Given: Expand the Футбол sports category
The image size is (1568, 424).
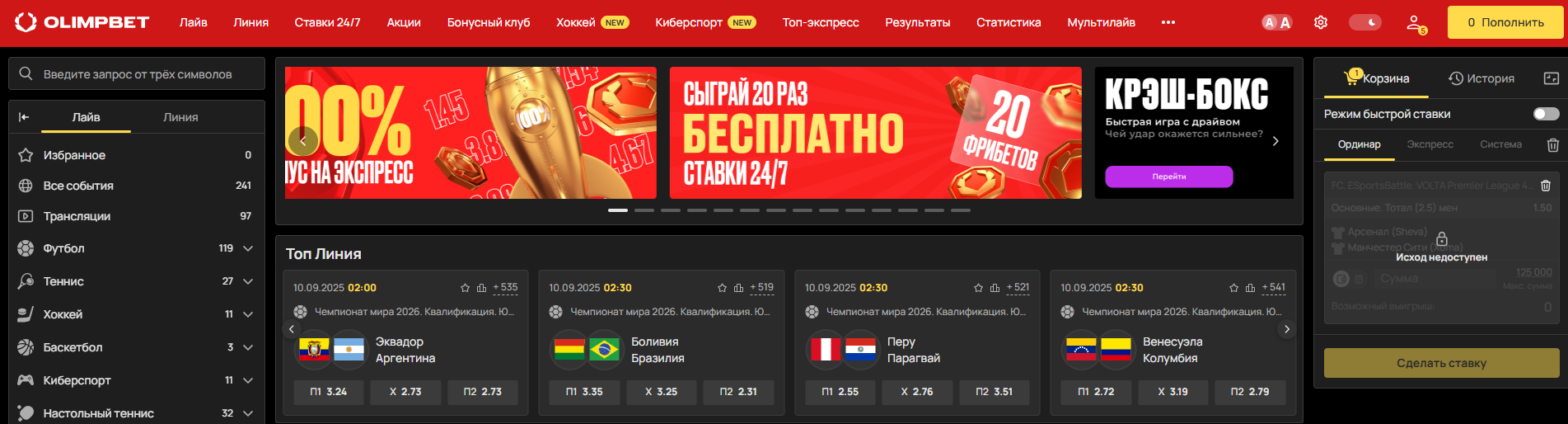Looking at the screenshot, I should point(248,248).
